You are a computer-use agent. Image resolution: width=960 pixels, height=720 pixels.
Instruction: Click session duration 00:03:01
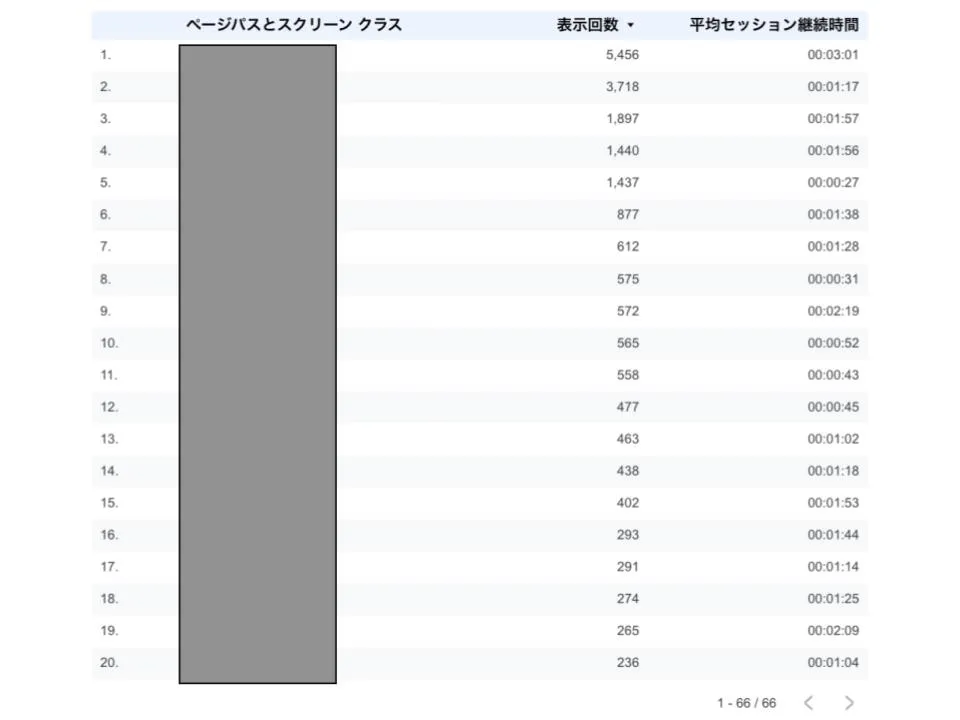click(x=833, y=54)
